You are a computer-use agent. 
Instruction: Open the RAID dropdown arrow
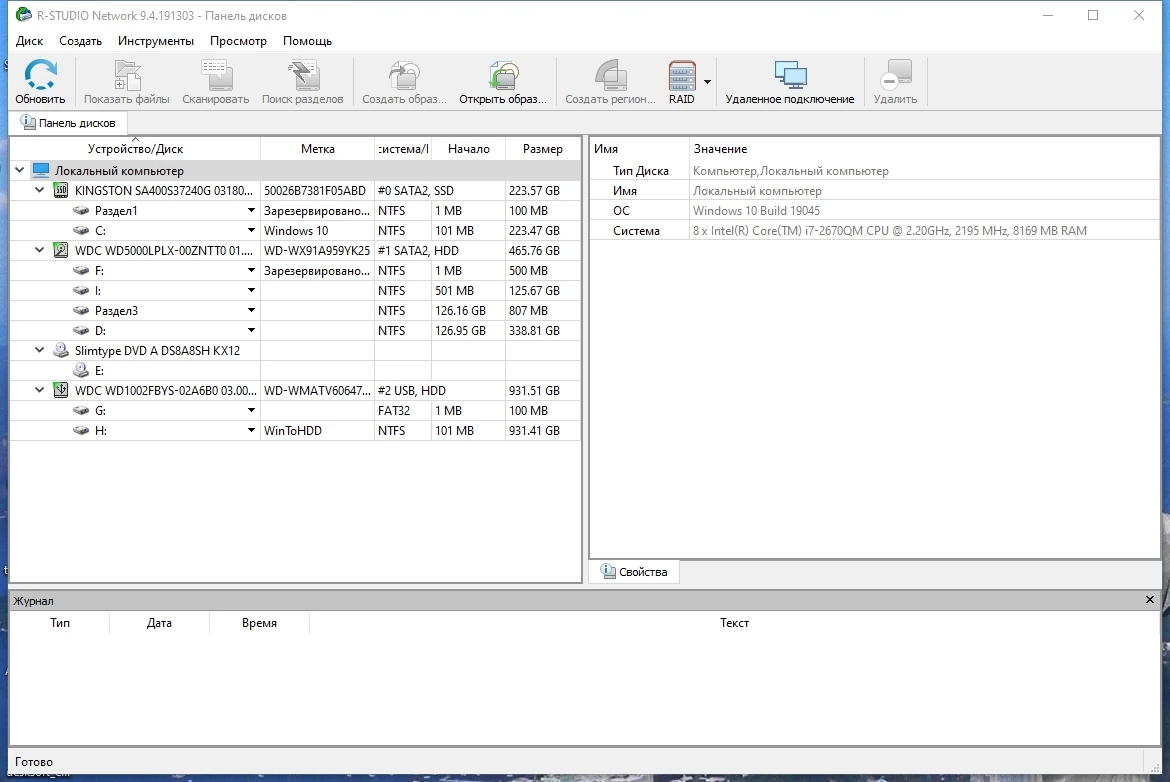coord(707,82)
